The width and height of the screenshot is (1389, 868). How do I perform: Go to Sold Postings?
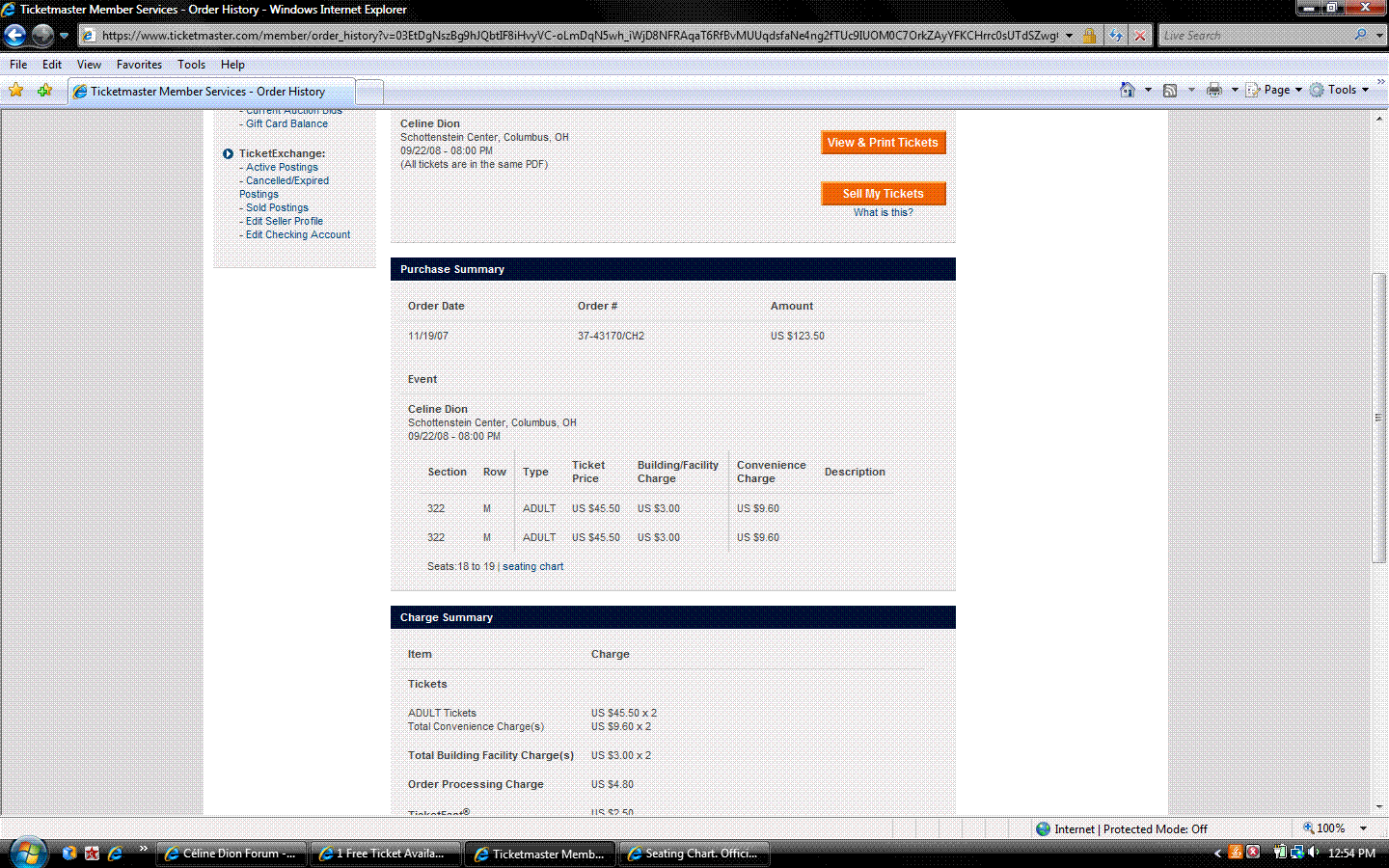277,207
